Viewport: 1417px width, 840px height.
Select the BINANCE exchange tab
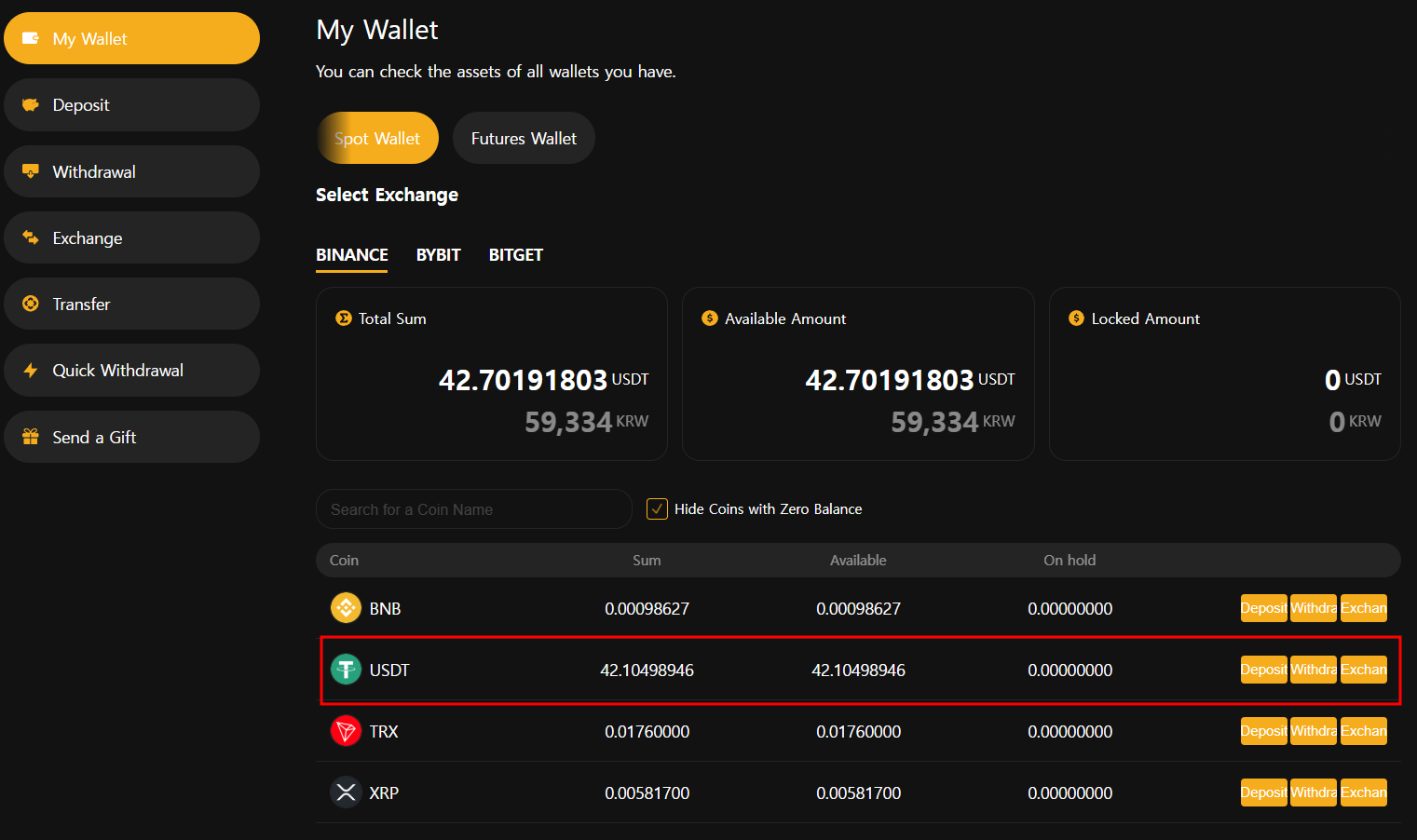point(351,255)
